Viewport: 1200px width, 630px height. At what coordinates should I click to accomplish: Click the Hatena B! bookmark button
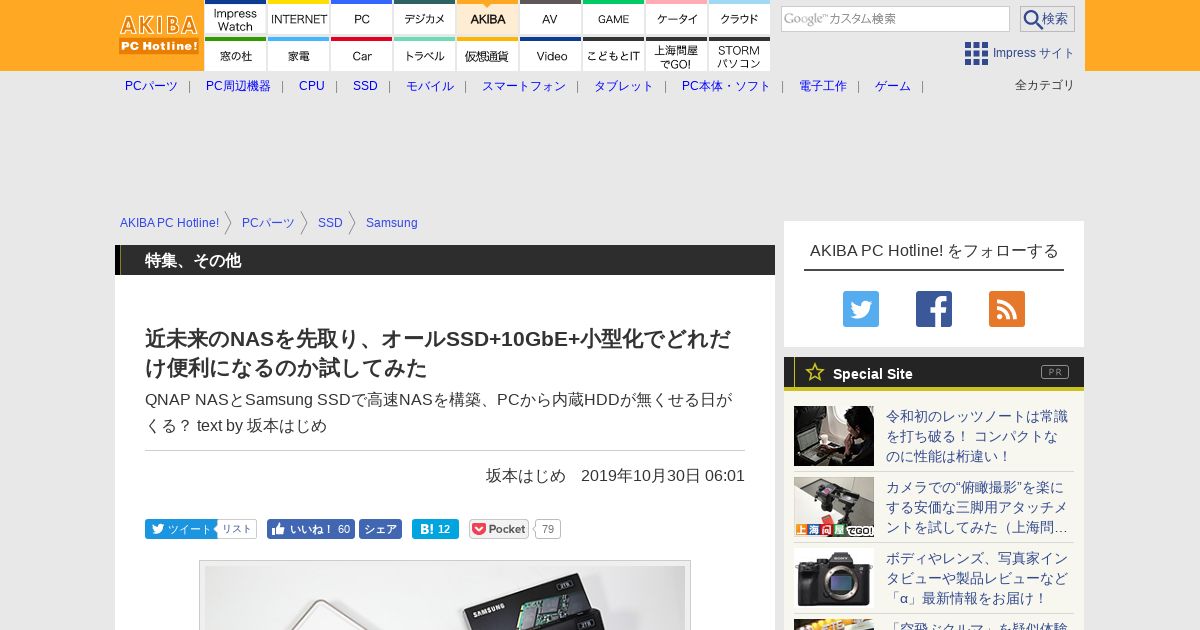pyautogui.click(x=435, y=529)
